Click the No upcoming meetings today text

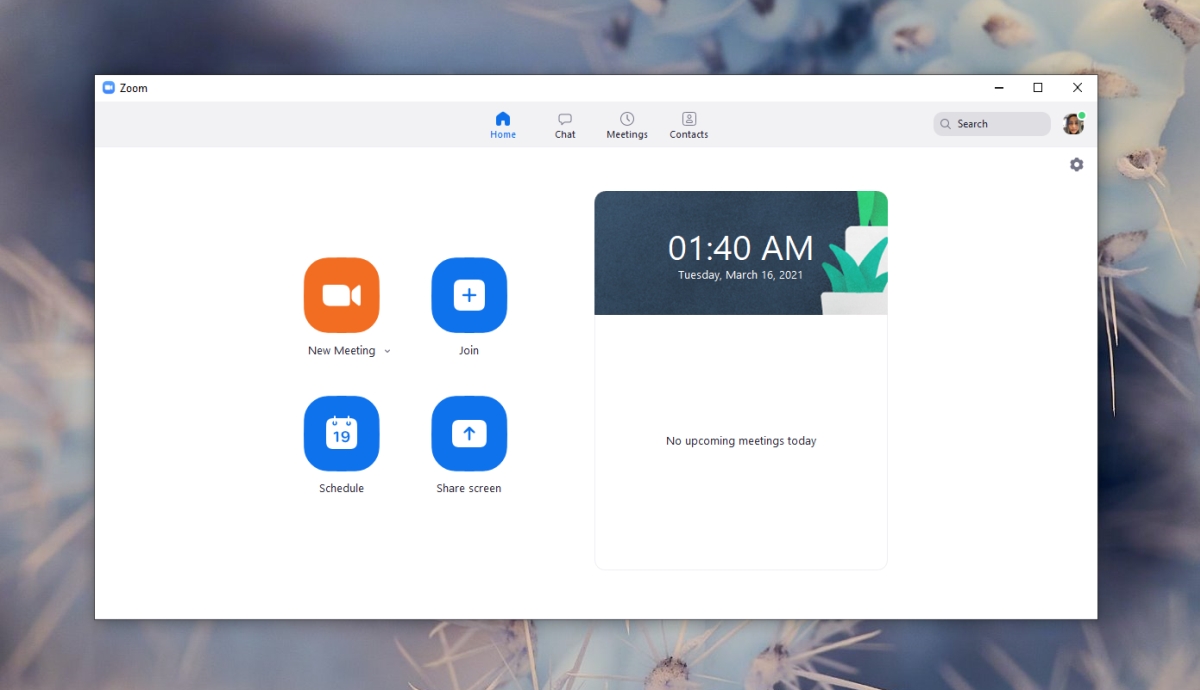coord(741,441)
